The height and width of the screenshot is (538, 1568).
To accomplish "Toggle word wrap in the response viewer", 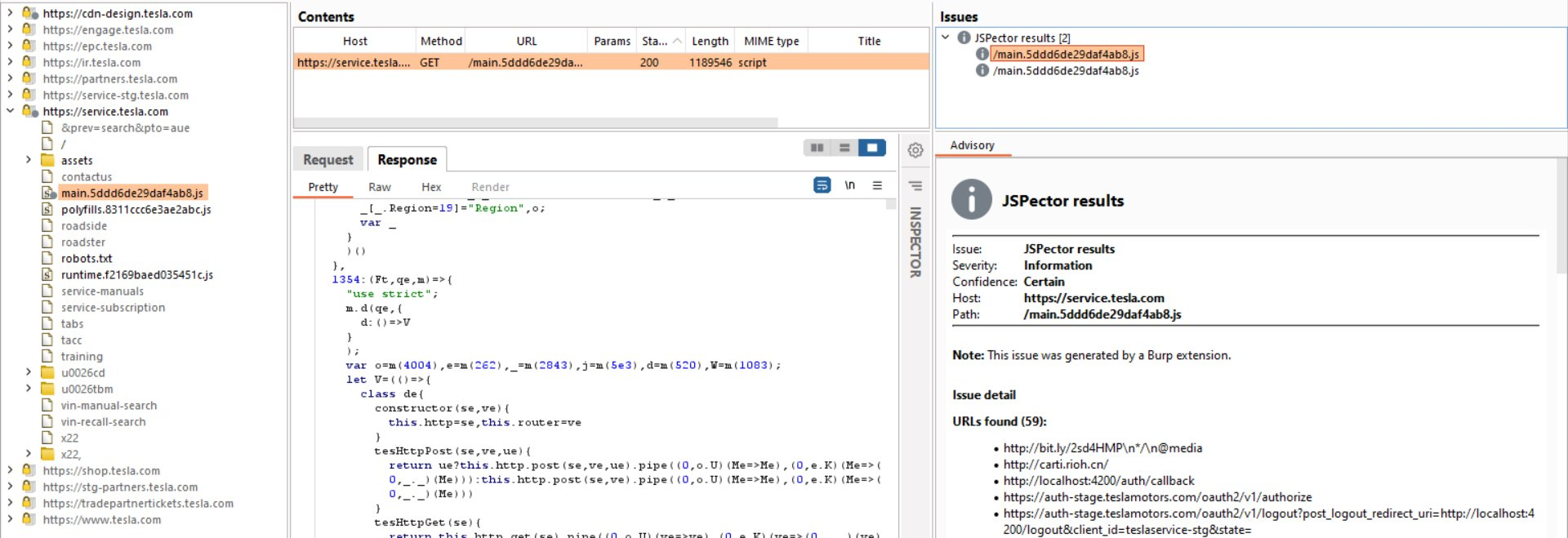I will pos(822,185).
